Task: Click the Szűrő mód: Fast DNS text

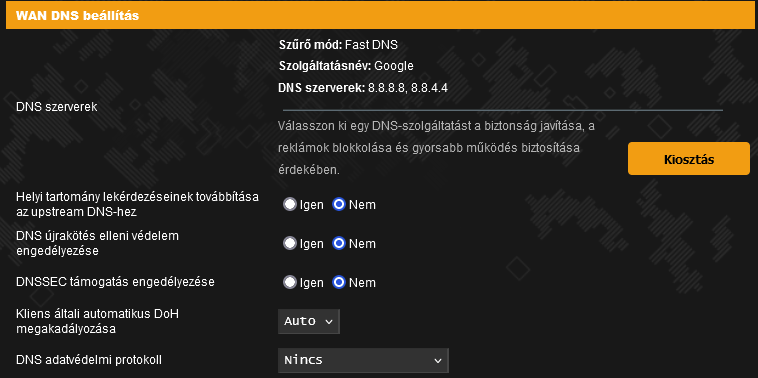Action: 338,45
